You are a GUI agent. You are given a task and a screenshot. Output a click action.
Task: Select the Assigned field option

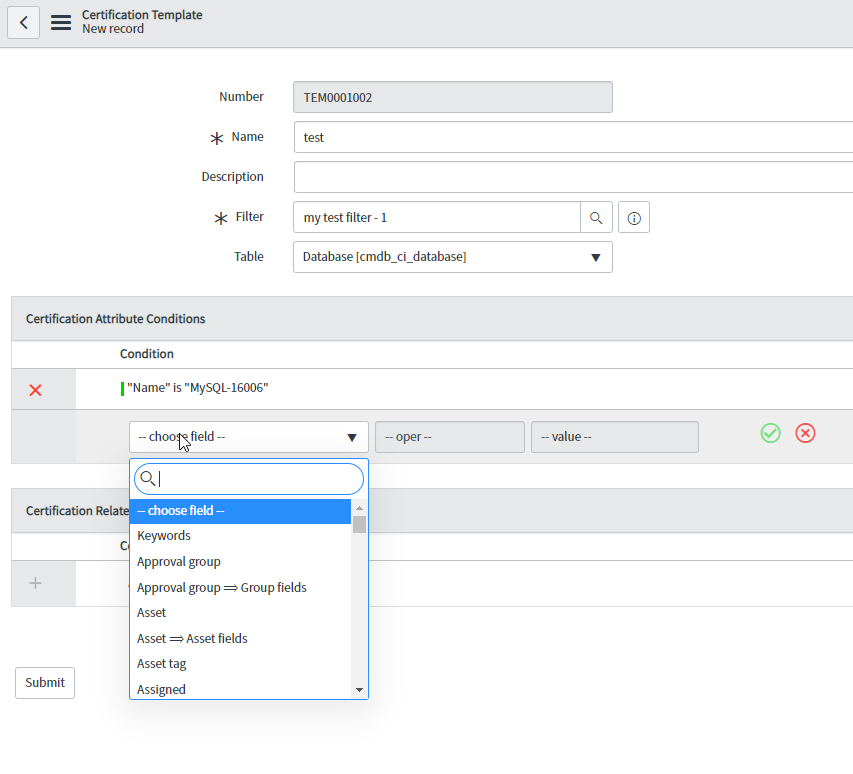[x=161, y=689]
